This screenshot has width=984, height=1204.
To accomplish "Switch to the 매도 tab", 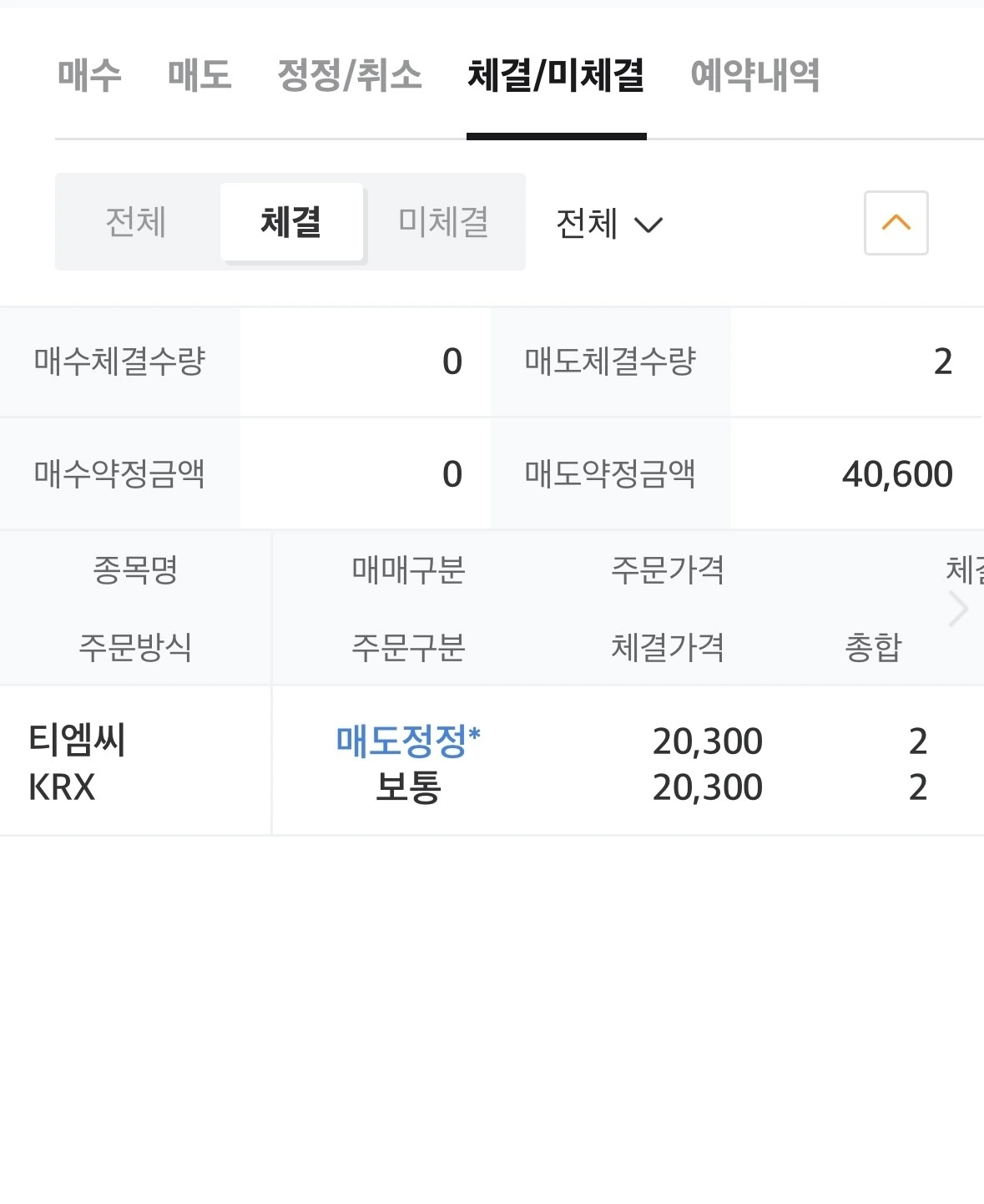I will (199, 75).
